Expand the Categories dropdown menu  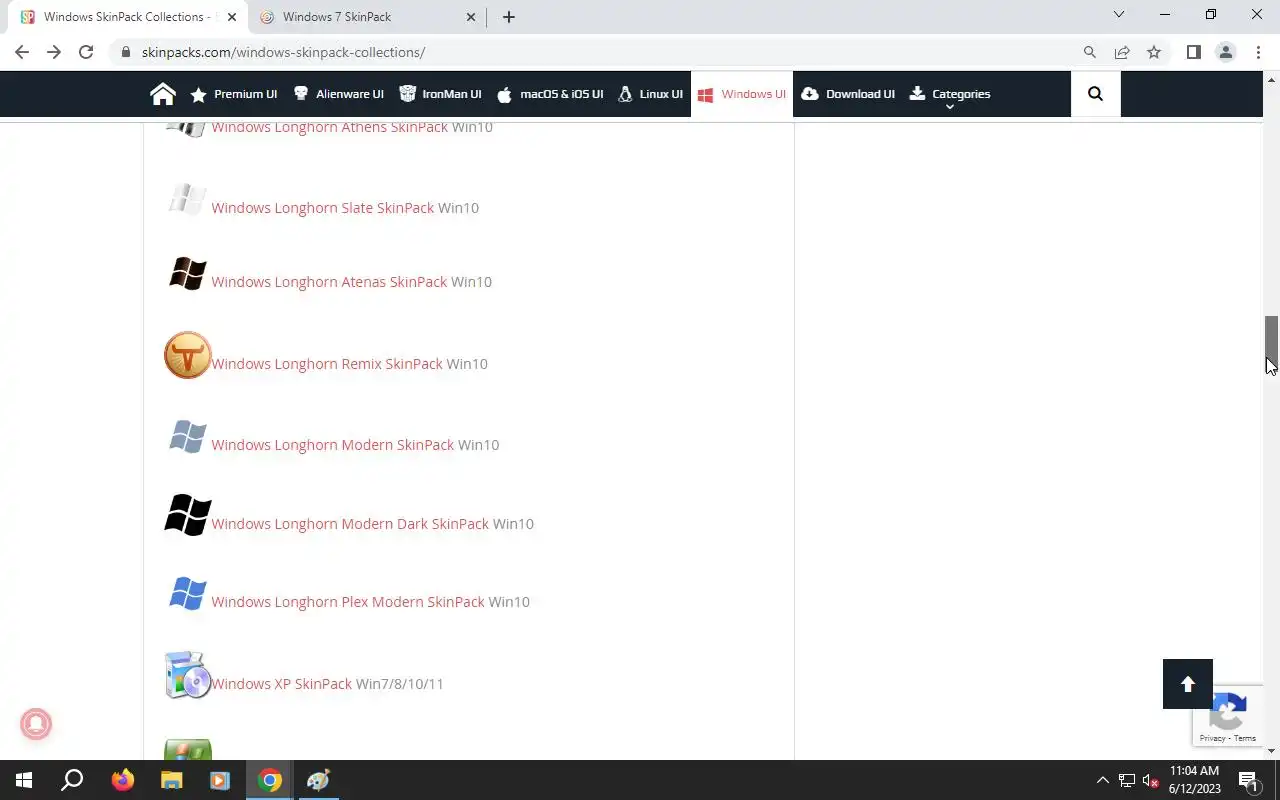[950, 95]
